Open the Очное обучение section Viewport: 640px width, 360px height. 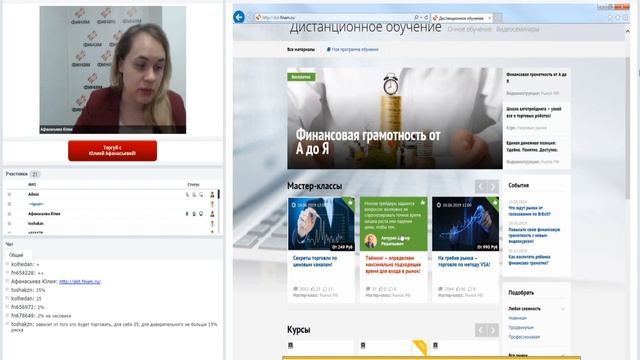[x=469, y=29]
